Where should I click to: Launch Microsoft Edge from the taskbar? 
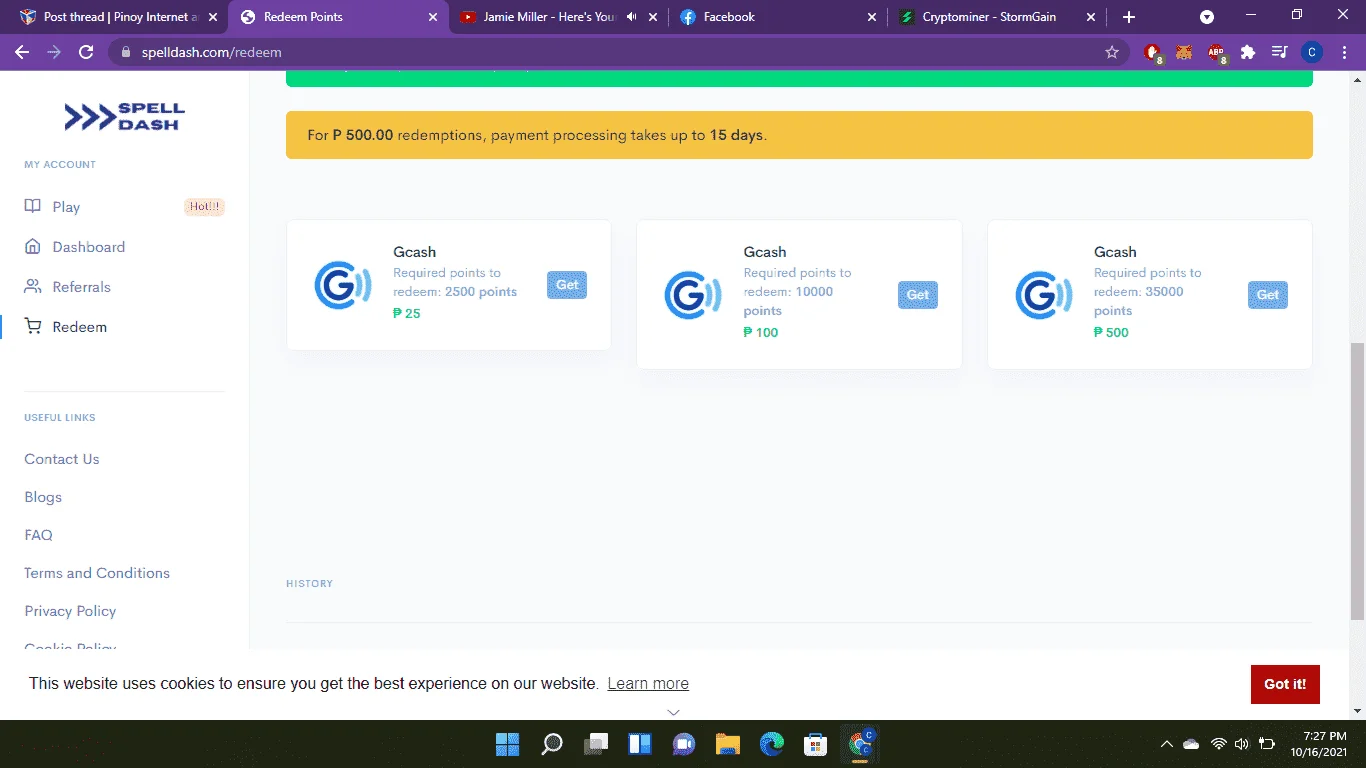pos(772,744)
